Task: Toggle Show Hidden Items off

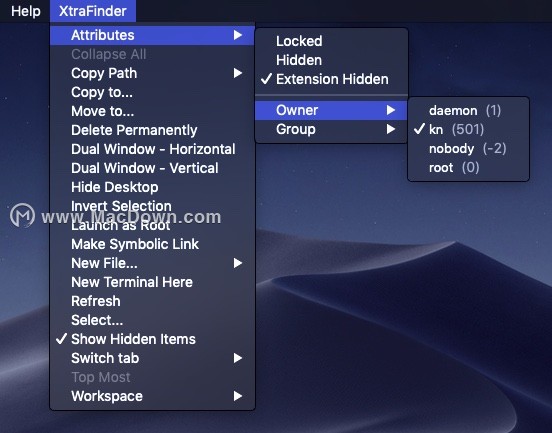Action: [152, 339]
